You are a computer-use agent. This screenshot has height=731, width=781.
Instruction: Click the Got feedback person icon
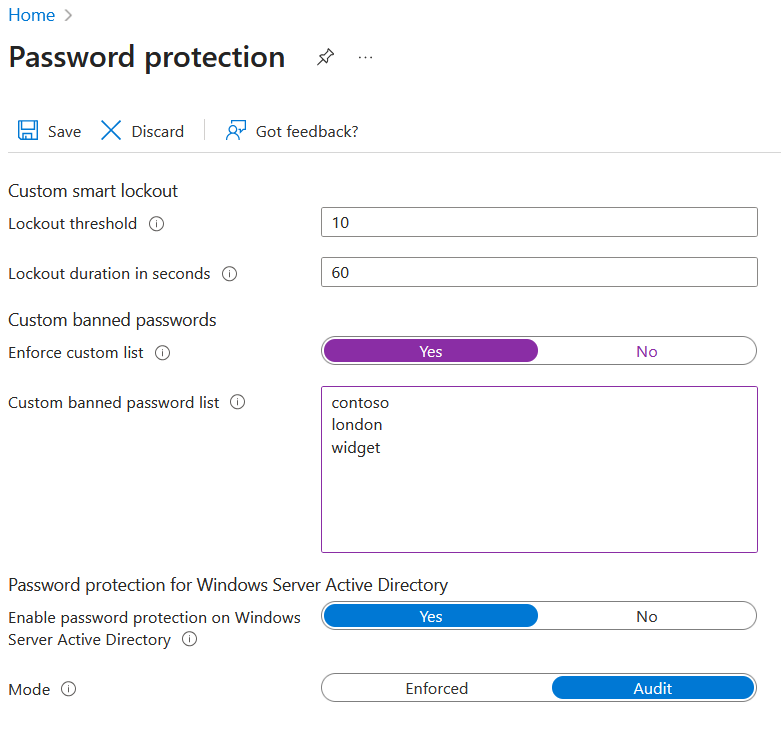(x=236, y=131)
